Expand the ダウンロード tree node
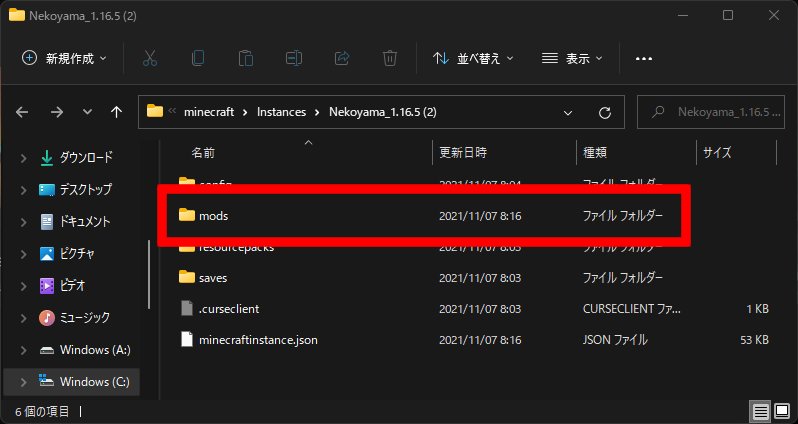 pos(23,158)
